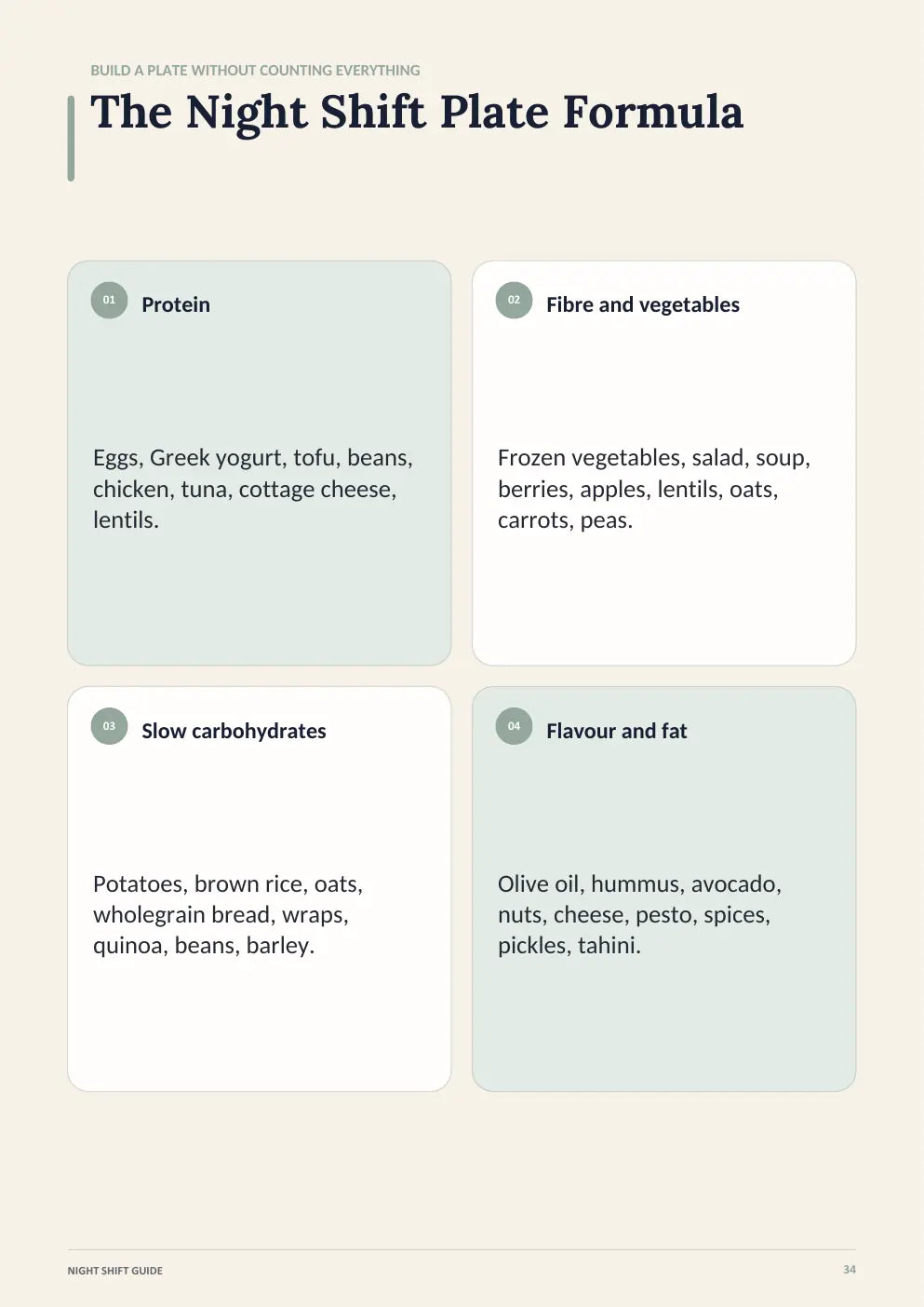Image resolution: width=924 pixels, height=1307 pixels.
Task: Click the main title The Night Shift Plate Formula
Action: click(x=417, y=113)
